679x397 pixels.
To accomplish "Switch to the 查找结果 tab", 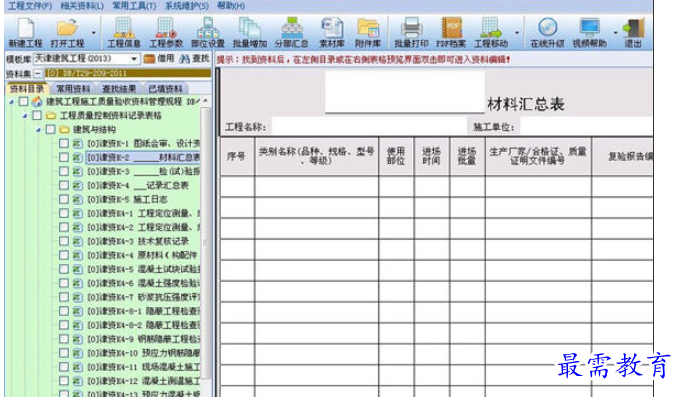I will coord(119,89).
